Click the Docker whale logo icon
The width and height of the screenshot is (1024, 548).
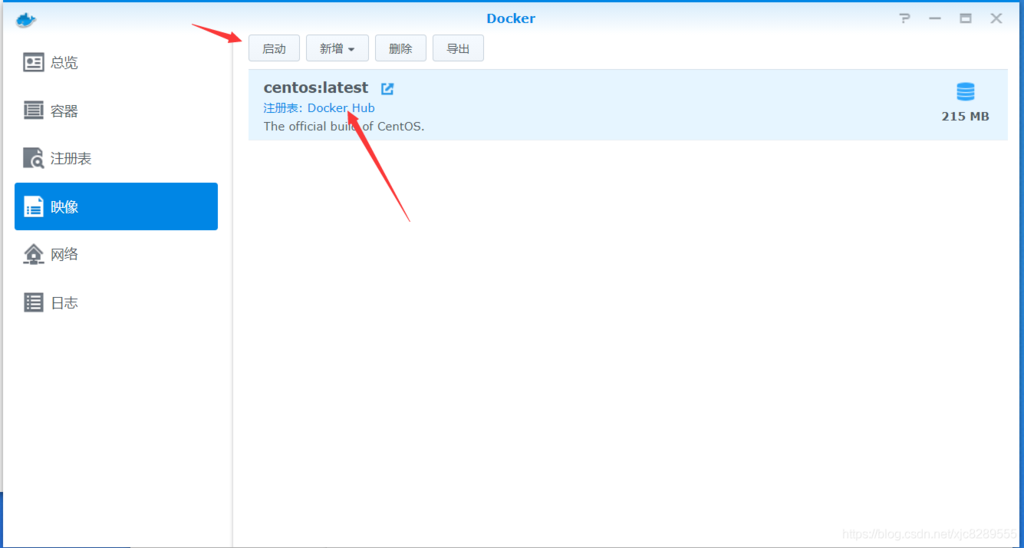pos(26,19)
